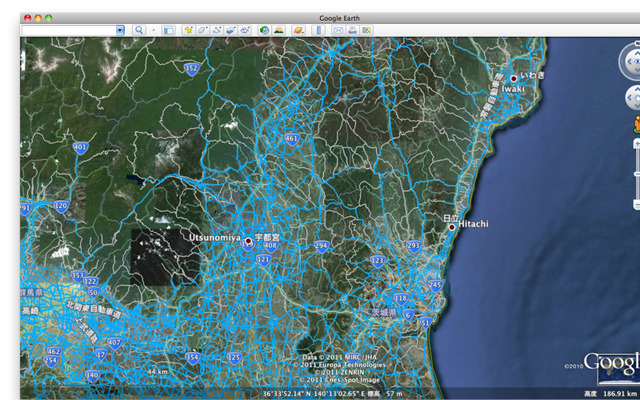Click the route 254 shield

click(51, 361)
